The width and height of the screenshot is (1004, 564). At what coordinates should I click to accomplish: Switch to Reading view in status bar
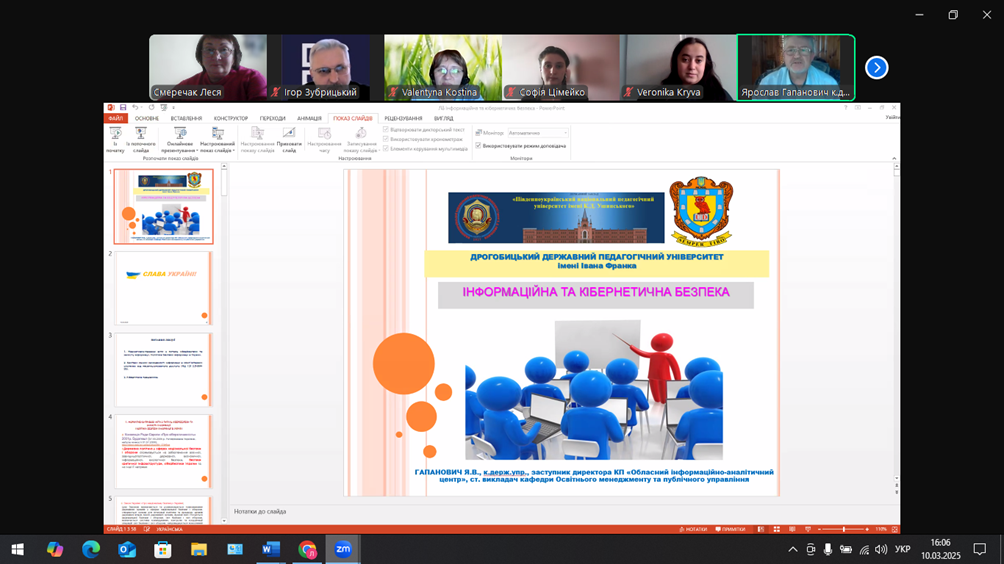792,529
